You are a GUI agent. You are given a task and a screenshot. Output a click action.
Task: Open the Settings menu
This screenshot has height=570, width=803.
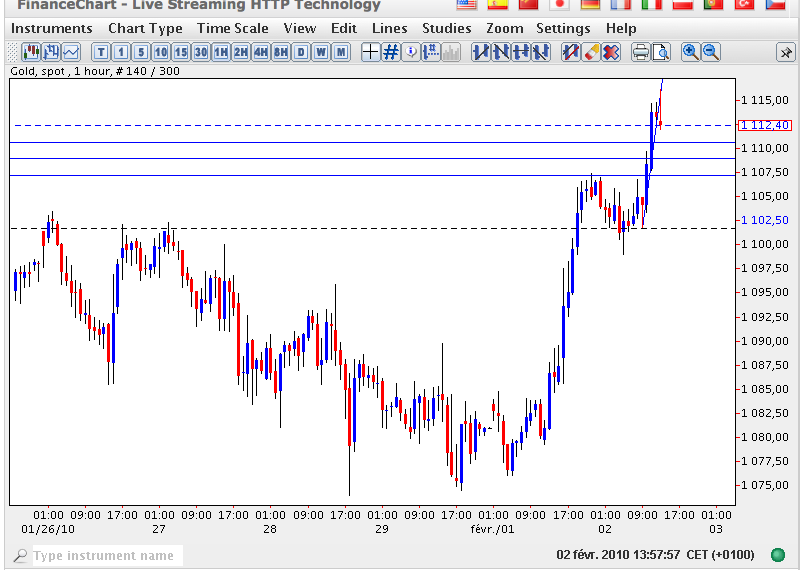pos(563,28)
